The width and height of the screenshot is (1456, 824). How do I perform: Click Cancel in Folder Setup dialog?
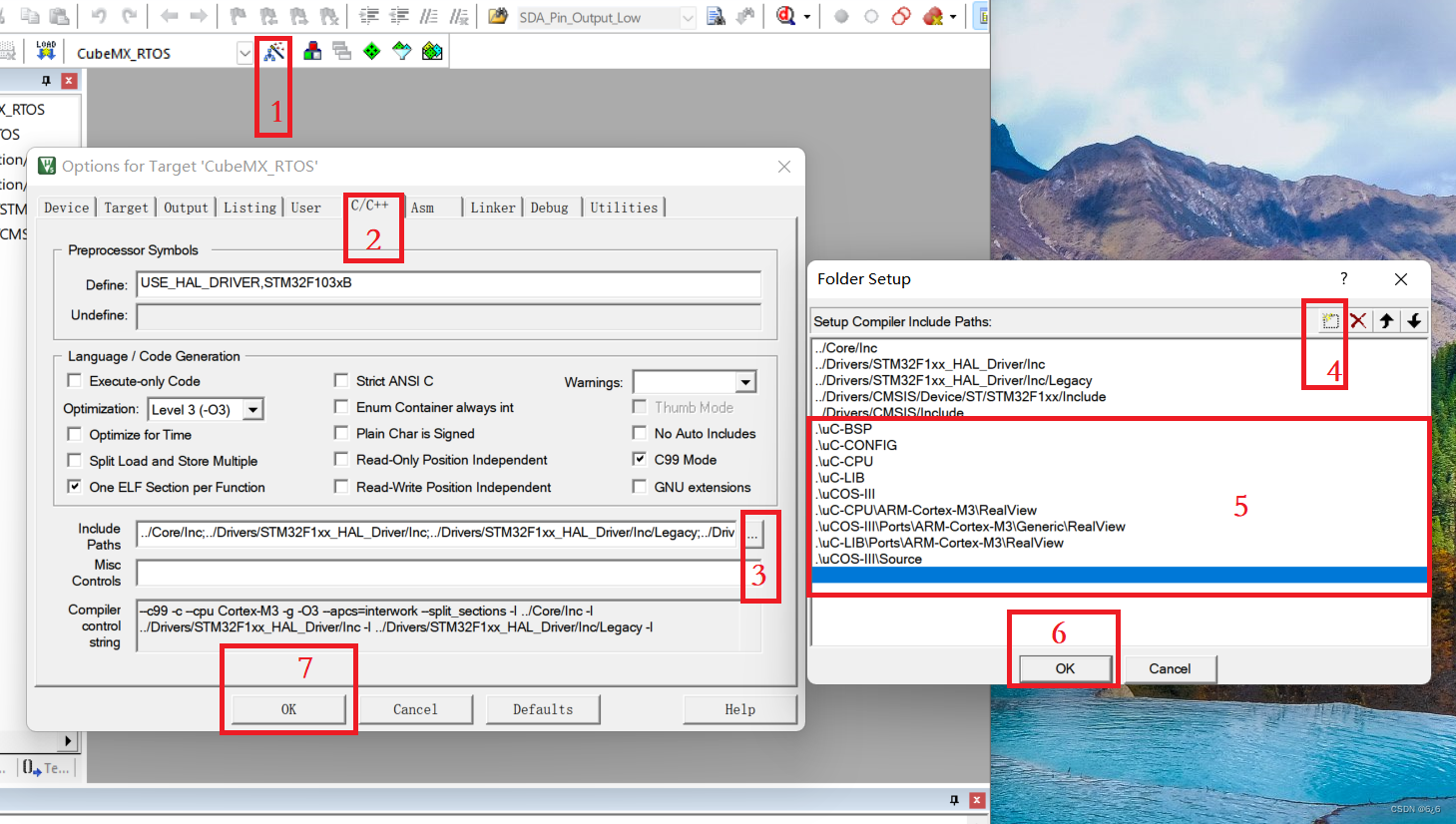click(1170, 668)
